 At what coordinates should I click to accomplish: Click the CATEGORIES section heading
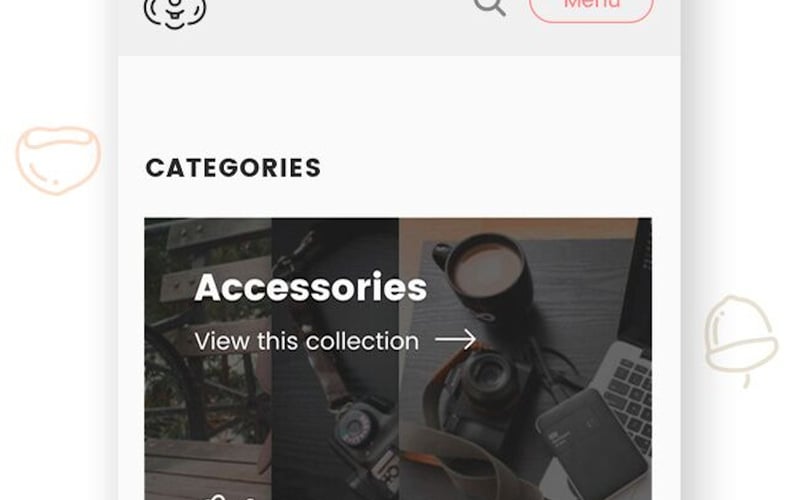[233, 168]
